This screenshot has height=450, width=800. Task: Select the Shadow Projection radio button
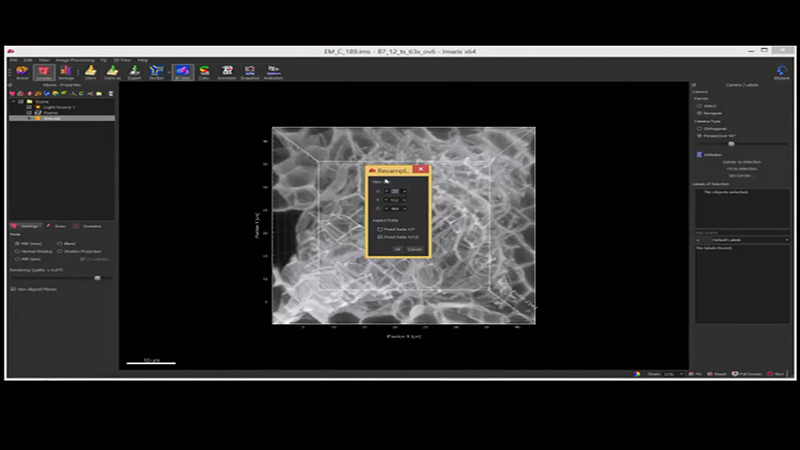(x=60, y=251)
